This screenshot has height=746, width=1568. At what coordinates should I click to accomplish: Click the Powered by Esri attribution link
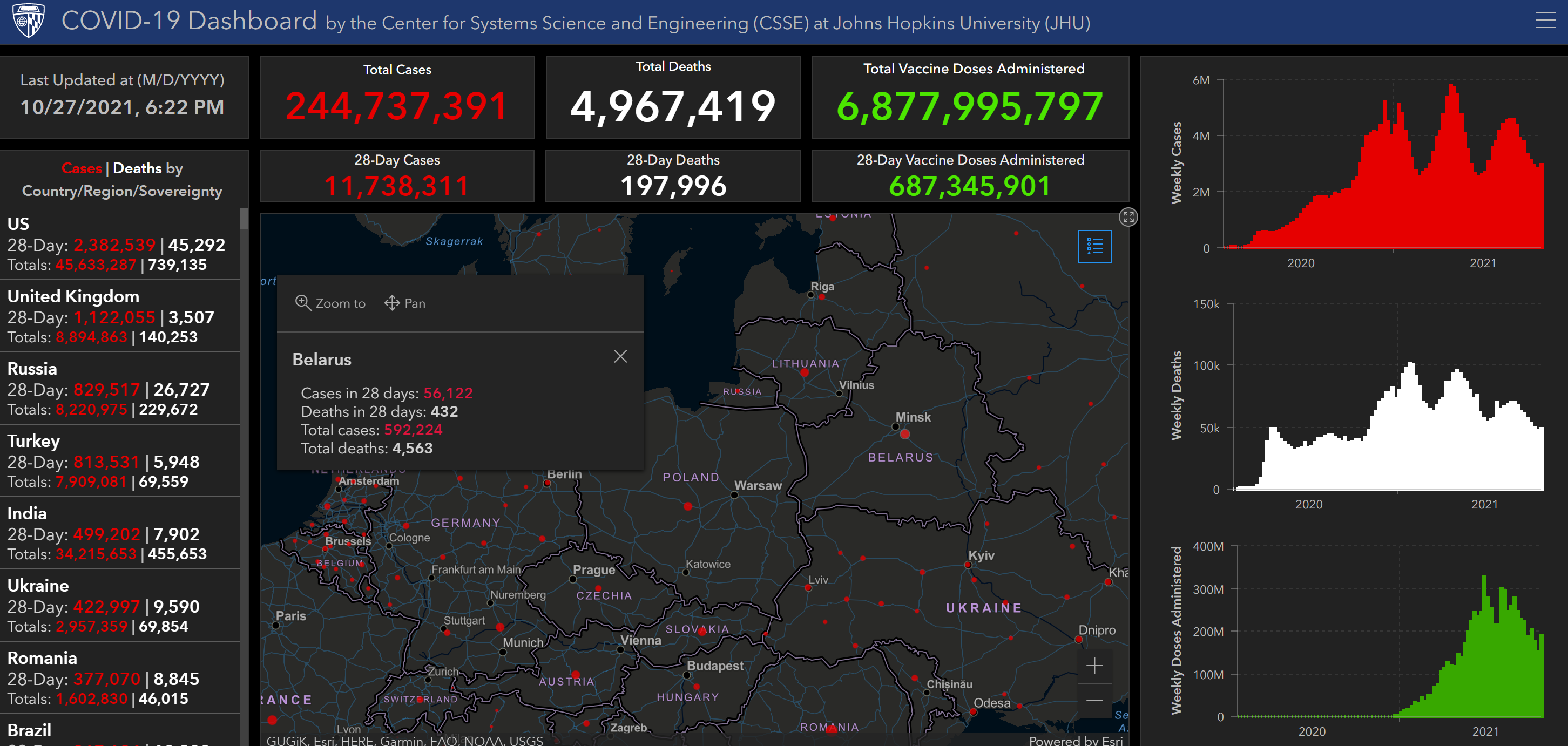1075,740
